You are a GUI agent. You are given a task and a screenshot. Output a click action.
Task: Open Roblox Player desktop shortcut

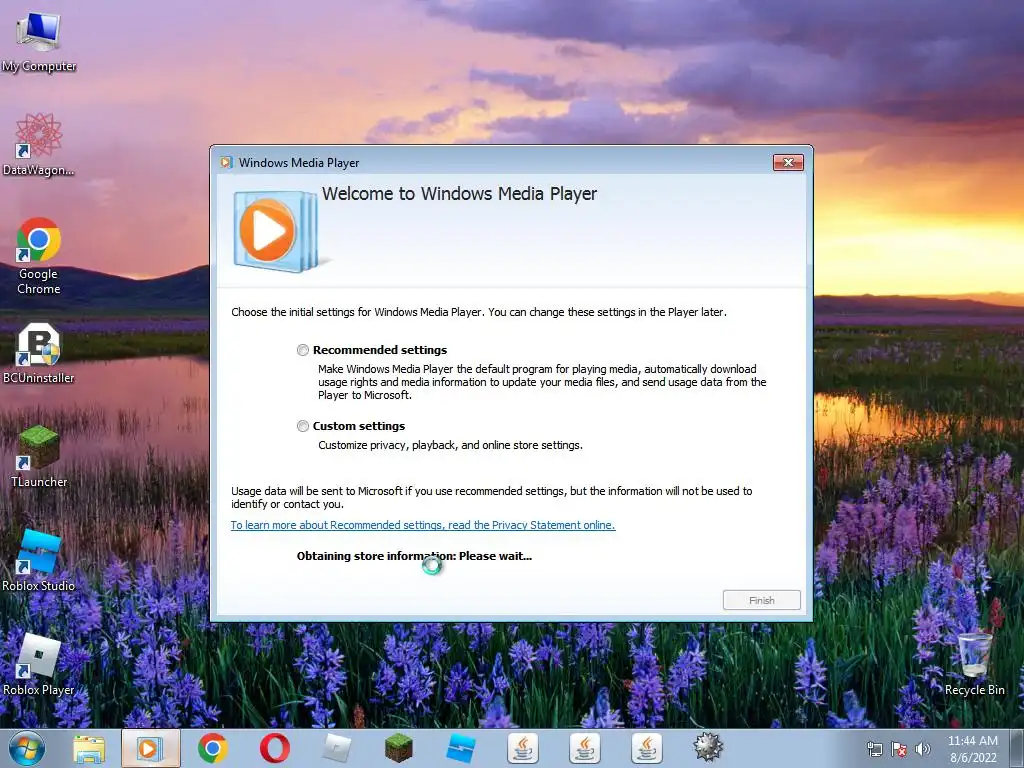39,664
